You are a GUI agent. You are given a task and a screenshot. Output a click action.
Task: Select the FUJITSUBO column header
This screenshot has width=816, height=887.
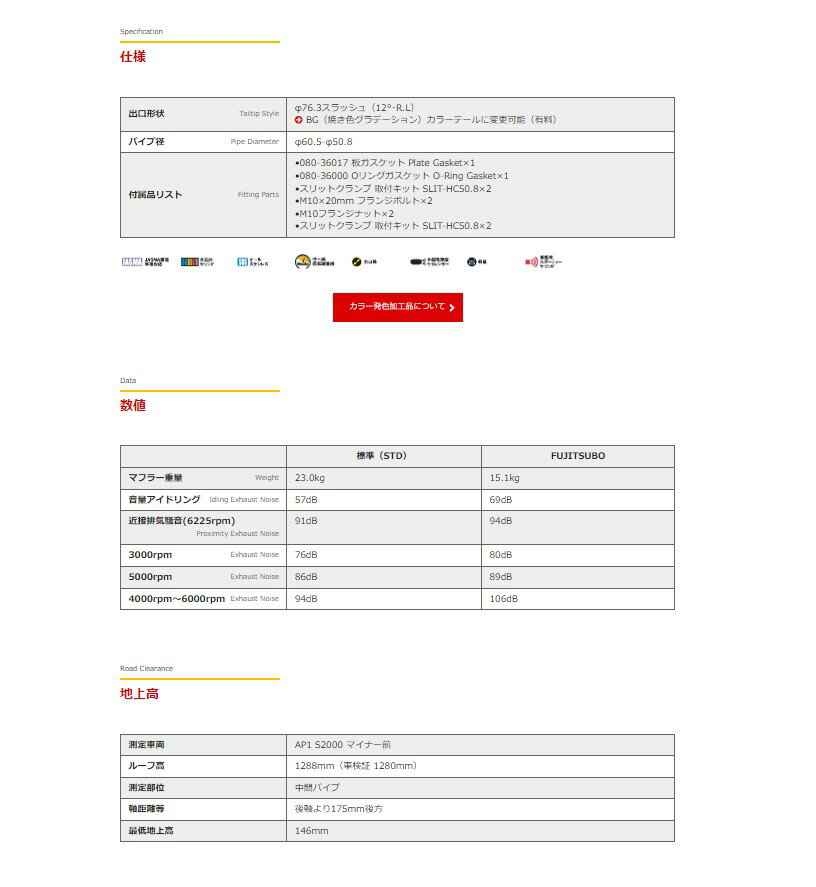click(x=577, y=456)
